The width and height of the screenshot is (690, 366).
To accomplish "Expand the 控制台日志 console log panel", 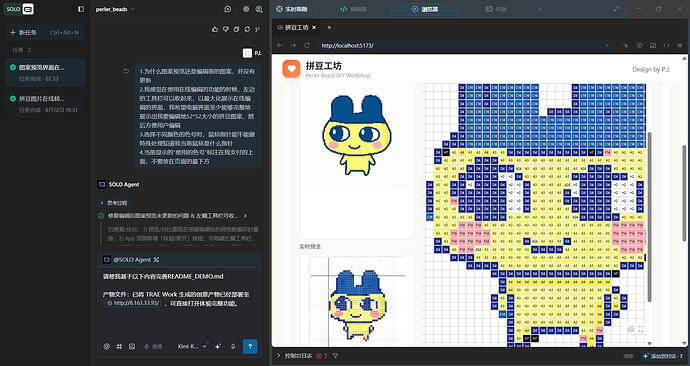I will click(295, 356).
